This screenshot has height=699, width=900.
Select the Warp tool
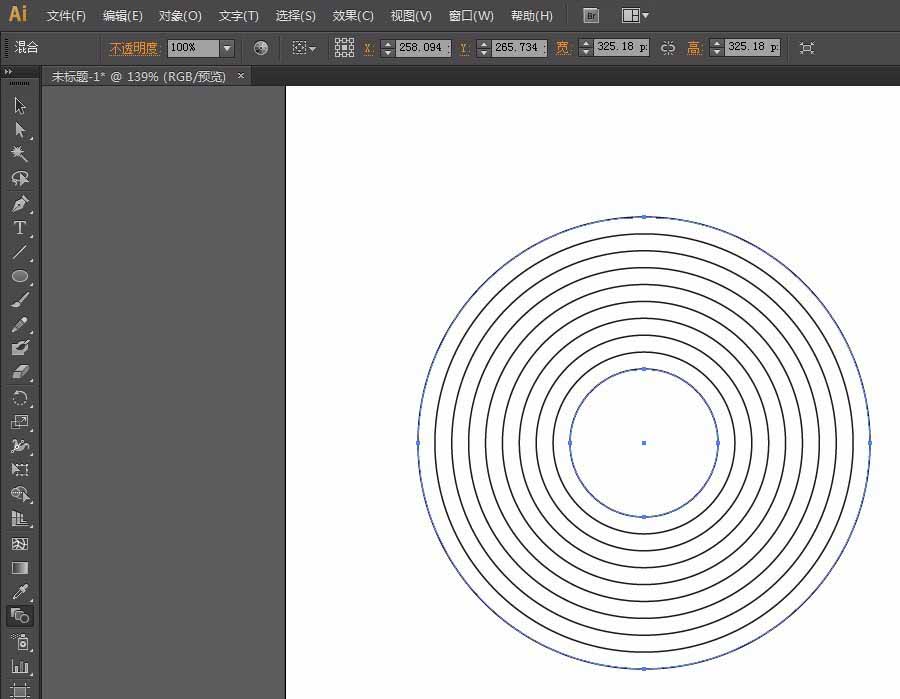20,446
